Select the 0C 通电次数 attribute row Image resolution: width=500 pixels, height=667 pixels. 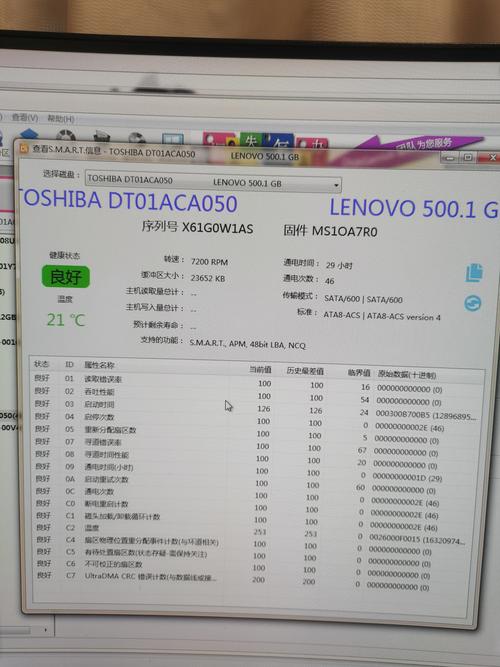click(256, 496)
